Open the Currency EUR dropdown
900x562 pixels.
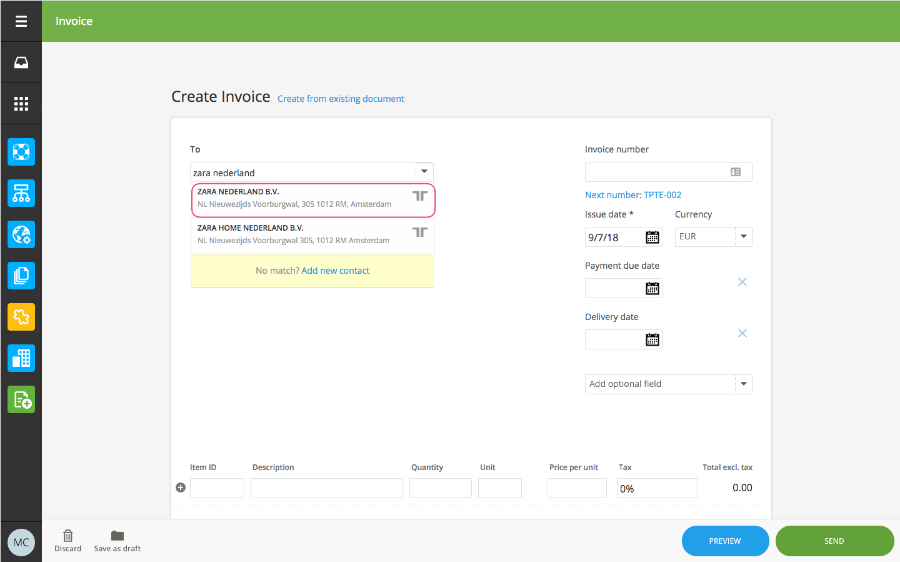pos(743,237)
